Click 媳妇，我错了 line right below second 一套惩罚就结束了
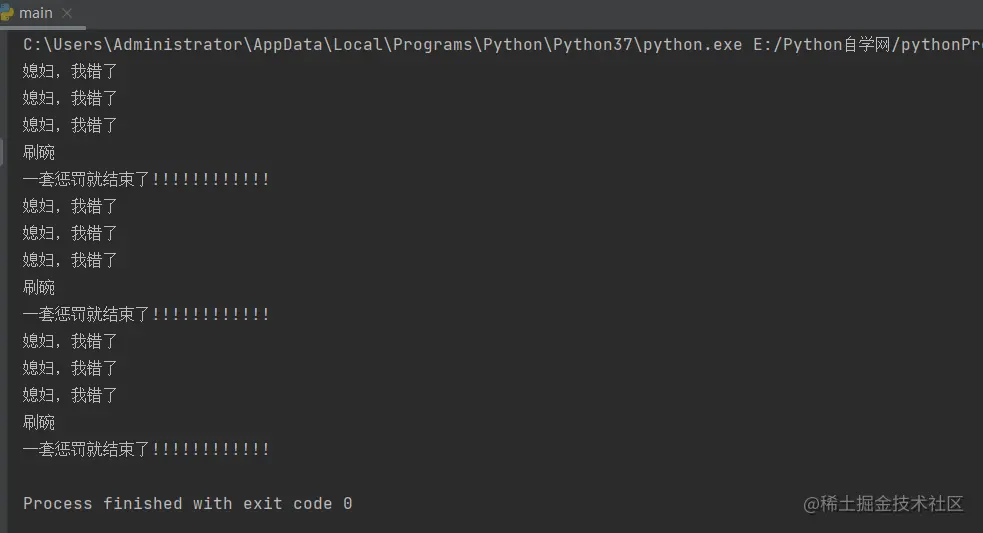This screenshot has height=533, width=983. point(70,342)
